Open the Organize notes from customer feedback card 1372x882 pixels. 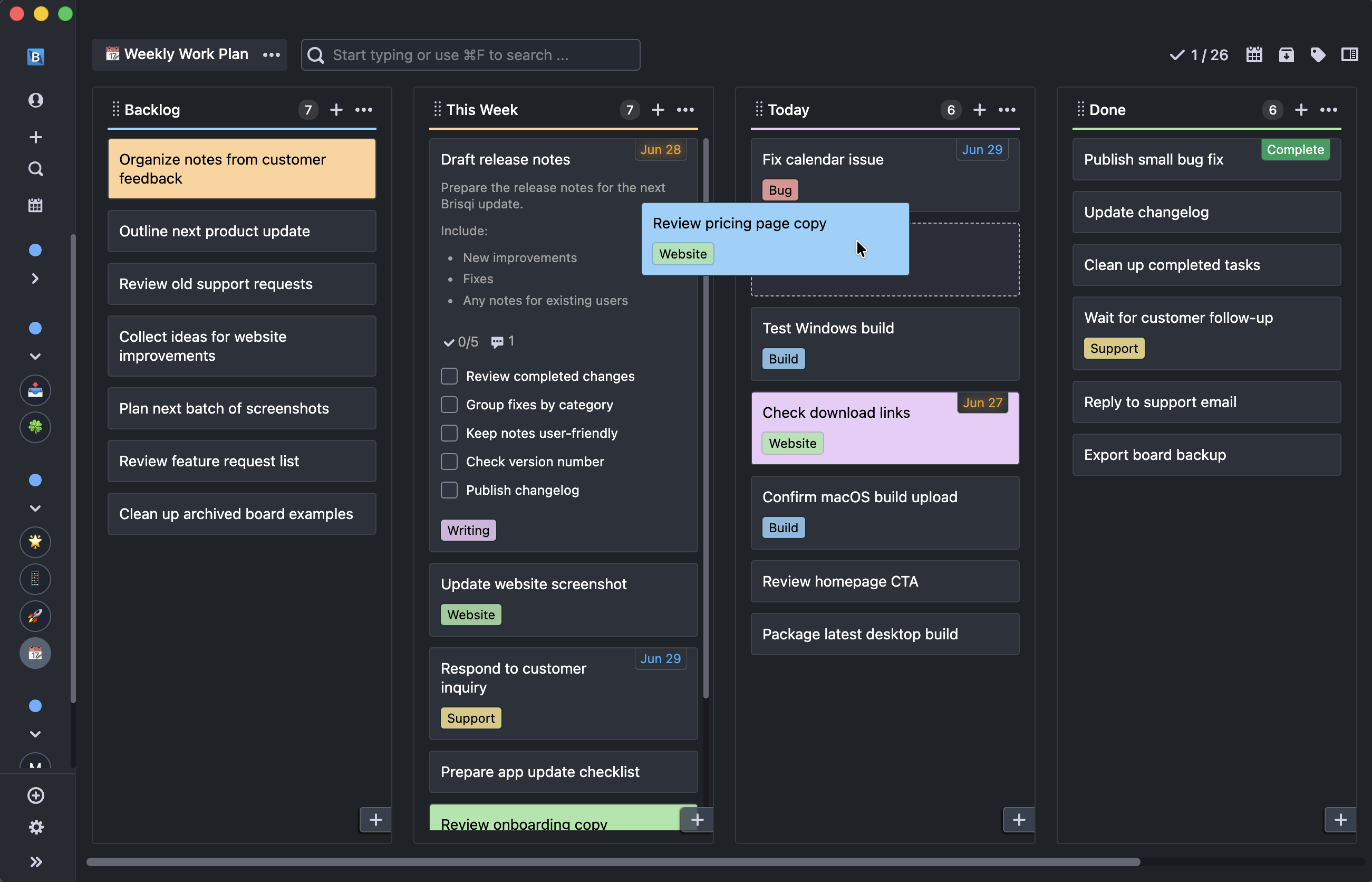coord(241,169)
